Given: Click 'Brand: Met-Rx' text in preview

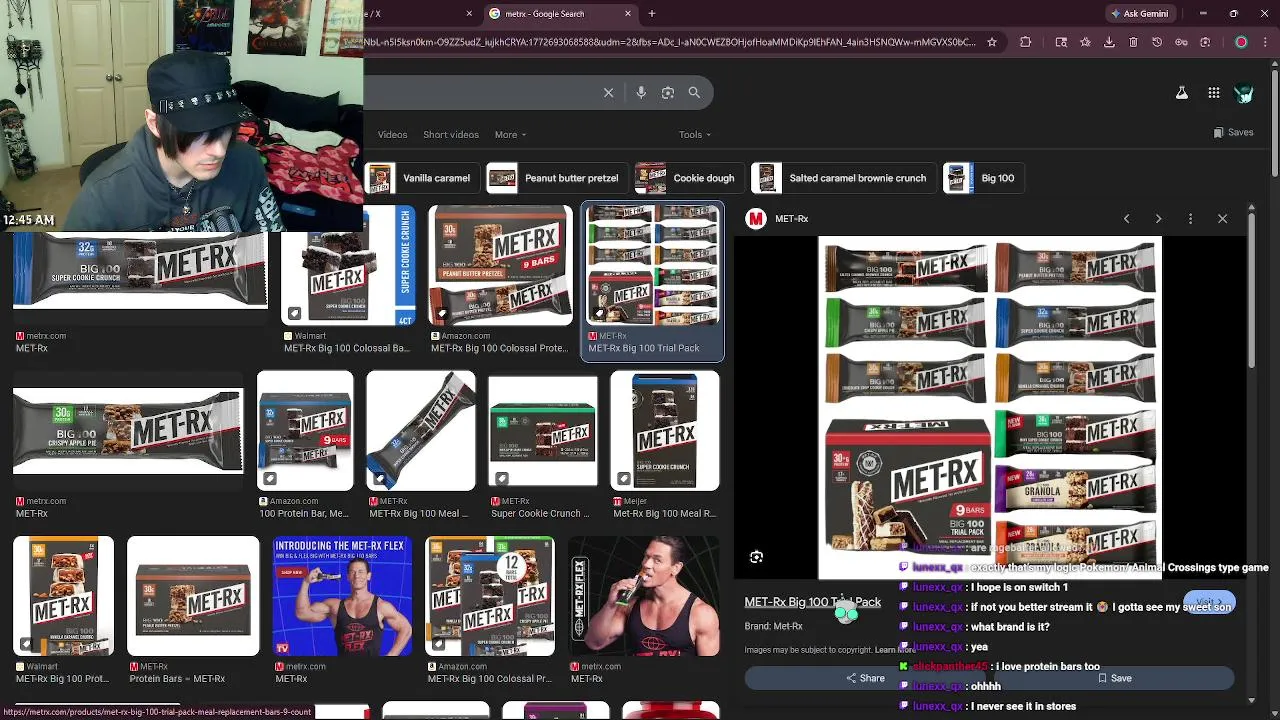Looking at the screenshot, I should pos(773,626).
